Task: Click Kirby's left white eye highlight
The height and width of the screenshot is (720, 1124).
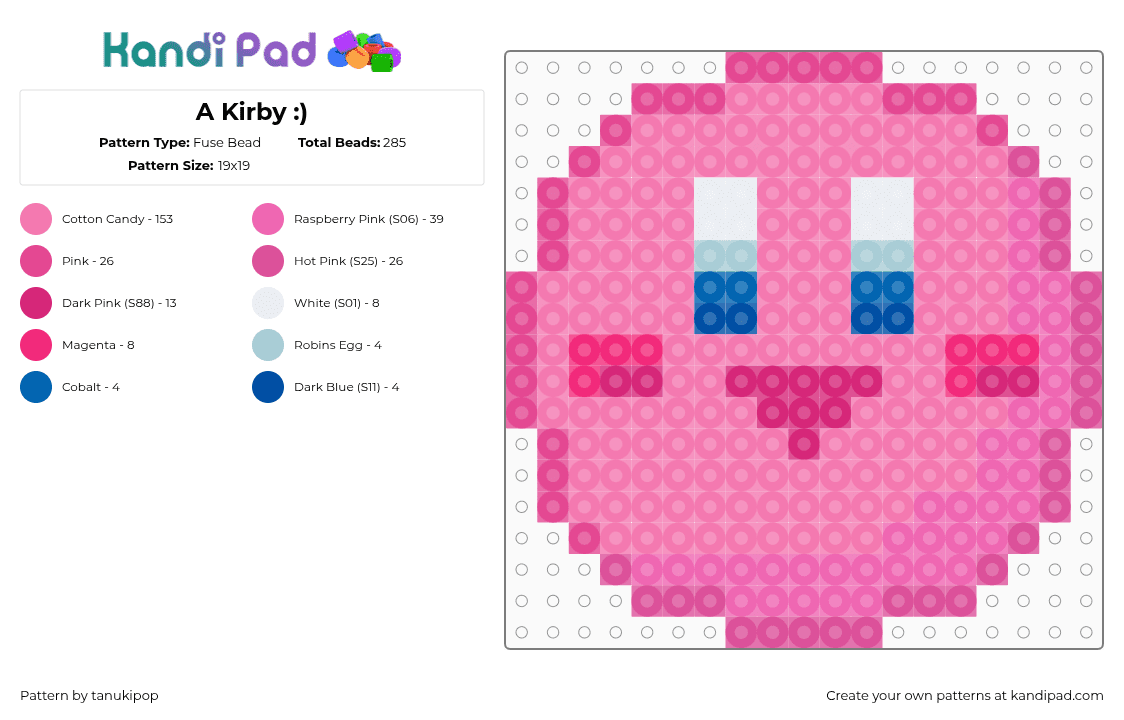Action: (x=725, y=209)
